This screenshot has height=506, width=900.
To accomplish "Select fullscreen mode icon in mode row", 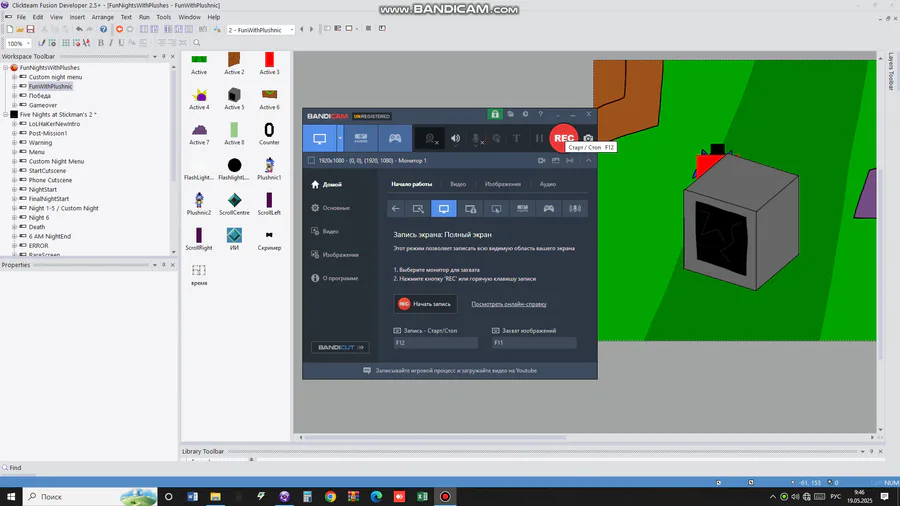I will [444, 209].
